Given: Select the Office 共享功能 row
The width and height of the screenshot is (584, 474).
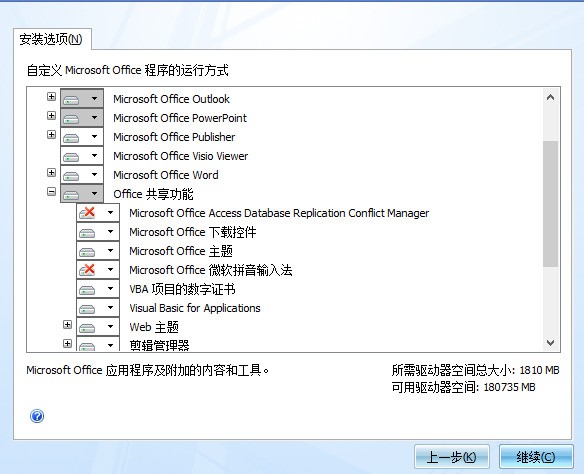Looking at the screenshot, I should [x=153, y=194].
